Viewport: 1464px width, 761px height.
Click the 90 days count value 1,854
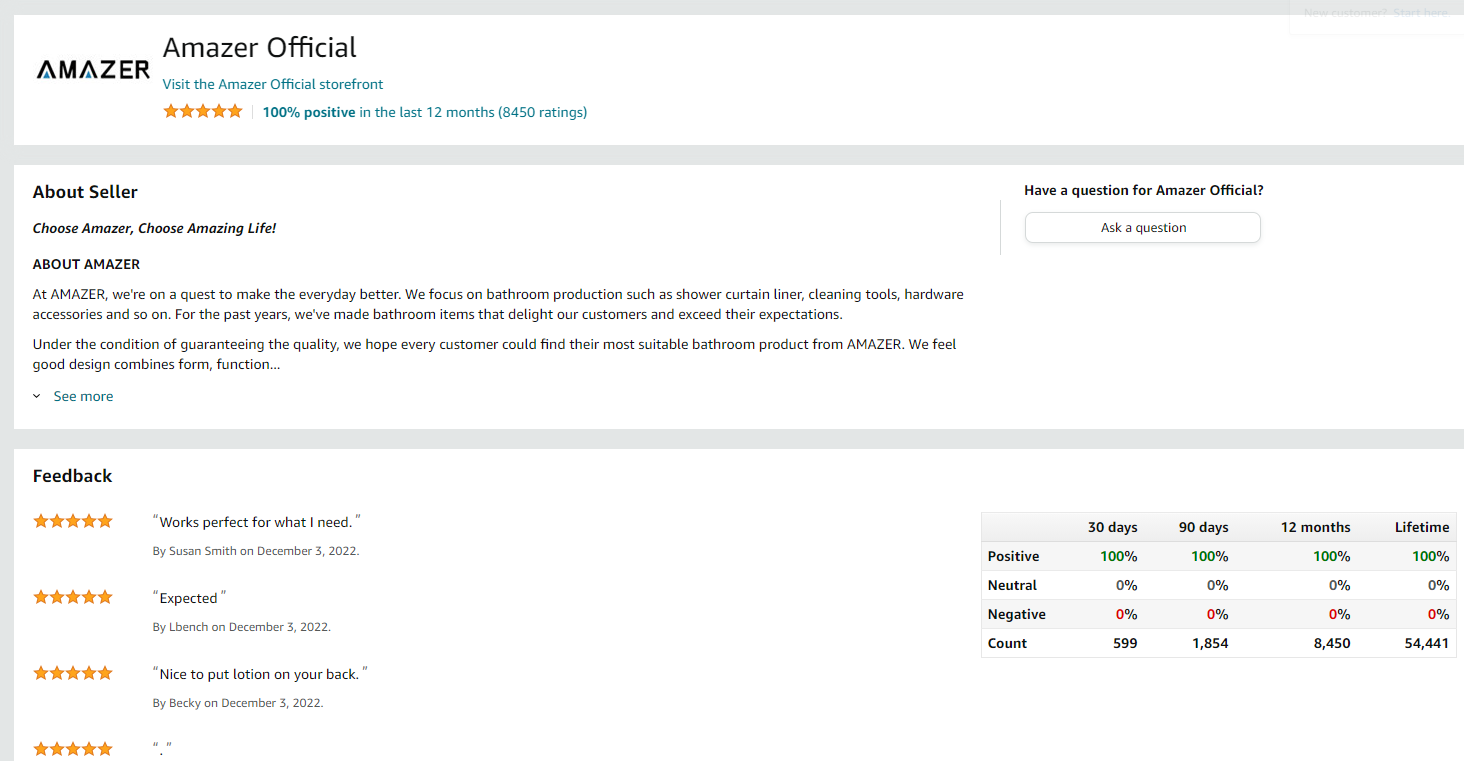[1210, 643]
